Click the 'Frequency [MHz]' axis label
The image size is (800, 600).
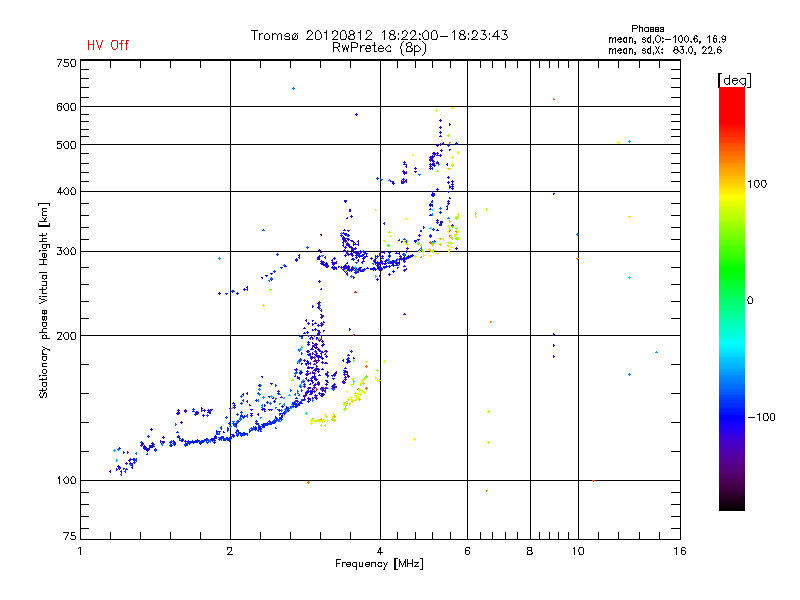[379, 564]
